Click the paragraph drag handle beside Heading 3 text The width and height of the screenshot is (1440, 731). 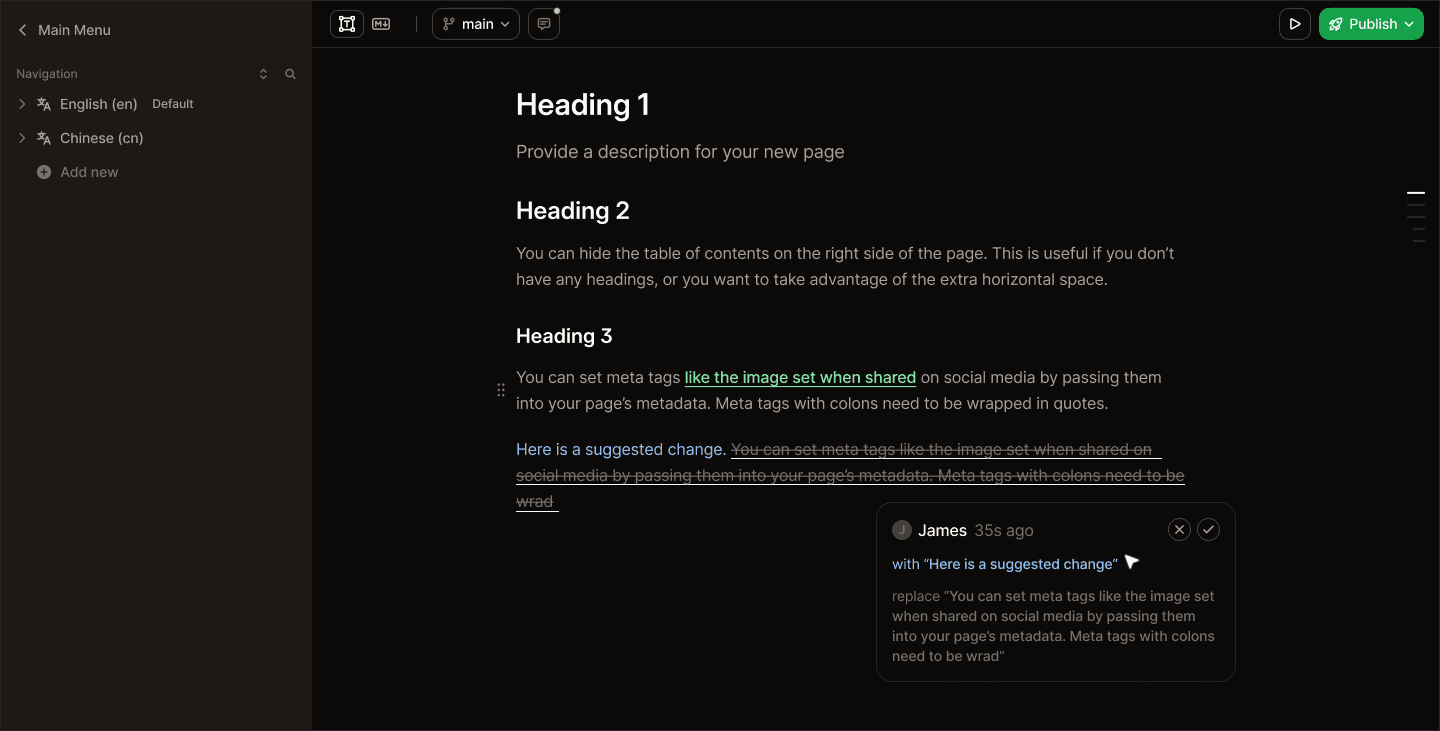click(501, 389)
